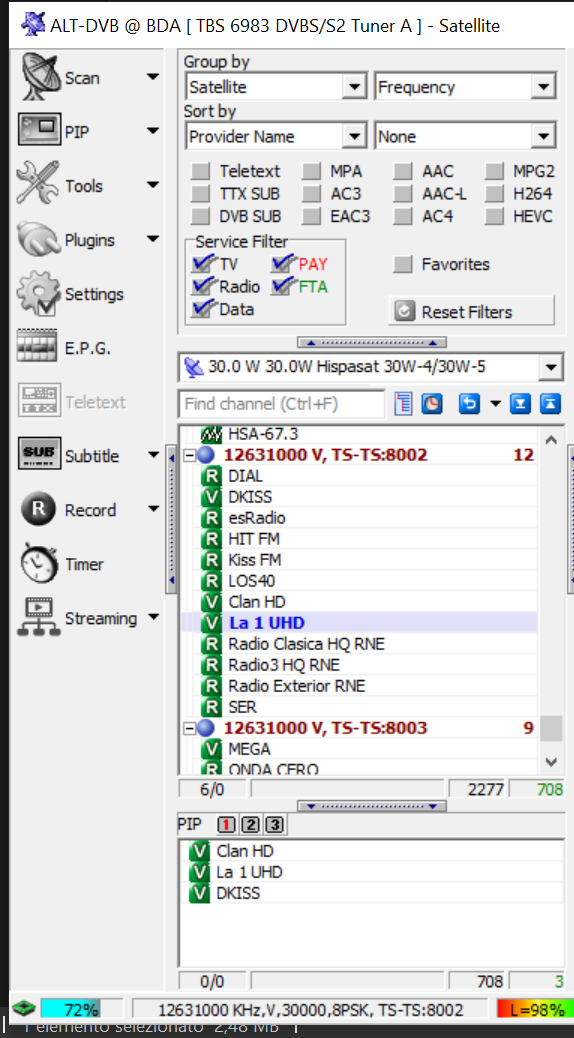This screenshot has width=574, height=1038.
Task: Enable the Teletext filter checkbox
Action: (200, 172)
